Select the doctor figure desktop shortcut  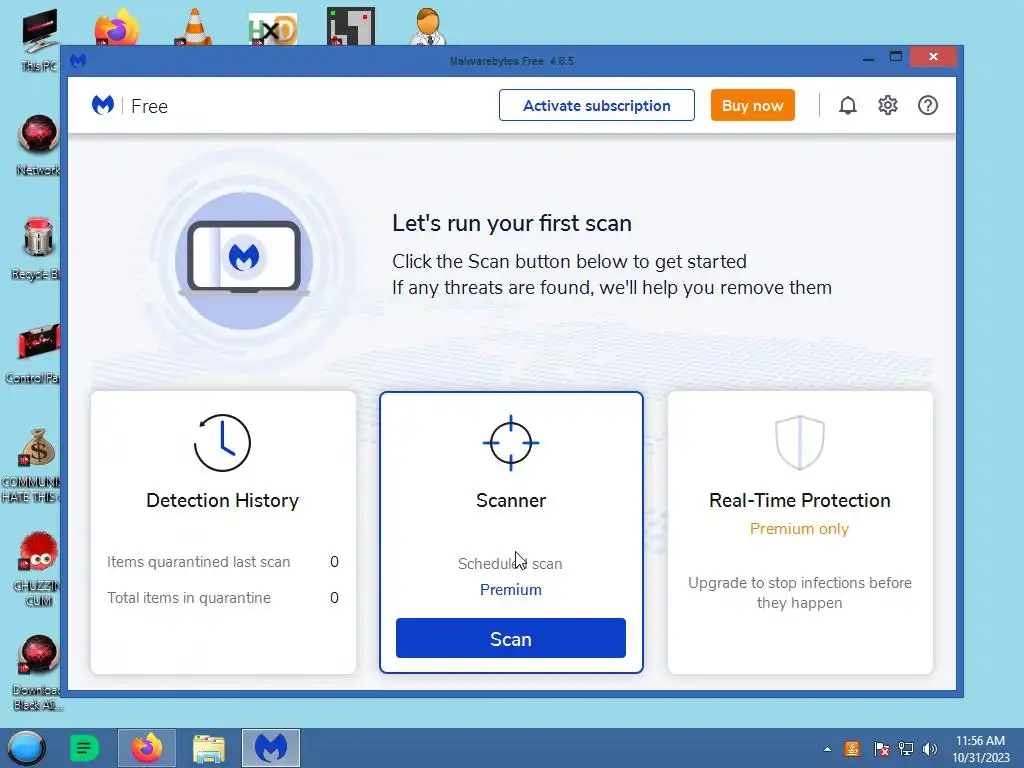[428, 27]
